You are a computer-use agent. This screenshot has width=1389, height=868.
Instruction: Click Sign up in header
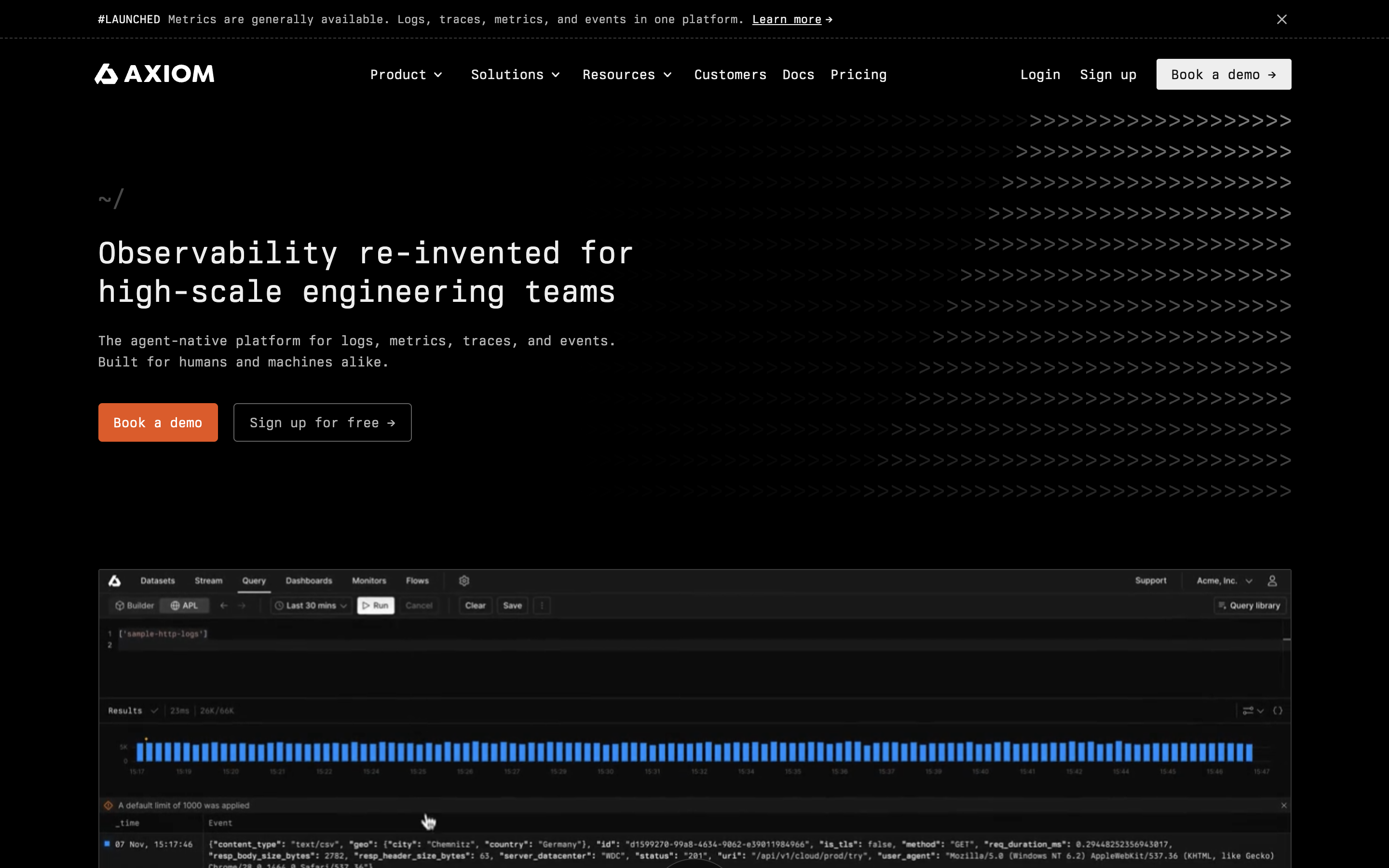click(1108, 75)
